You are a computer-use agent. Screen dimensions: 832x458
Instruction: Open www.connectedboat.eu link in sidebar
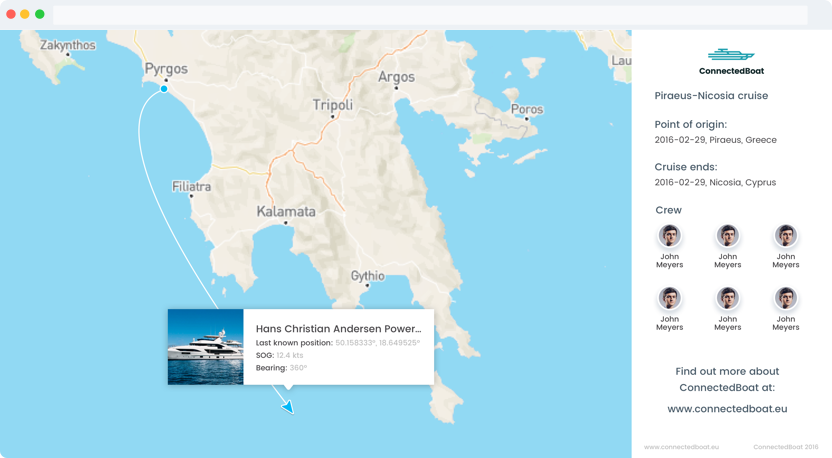(x=727, y=408)
